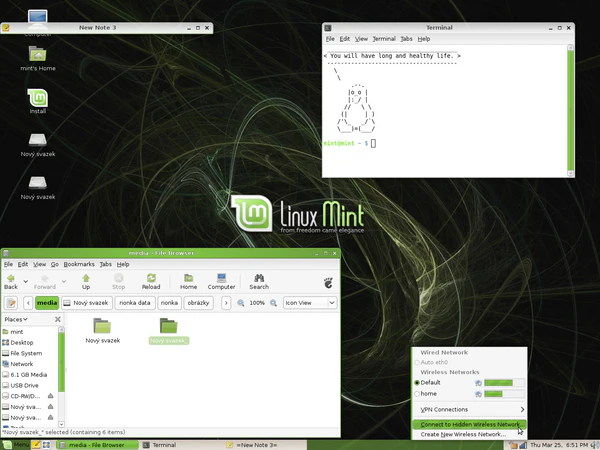Open the Icon View dropdown
The width and height of the screenshot is (600, 450).
click(x=310, y=302)
